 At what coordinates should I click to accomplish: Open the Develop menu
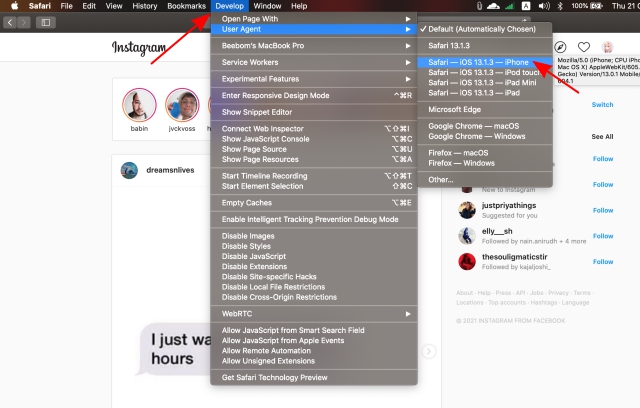[x=229, y=6]
